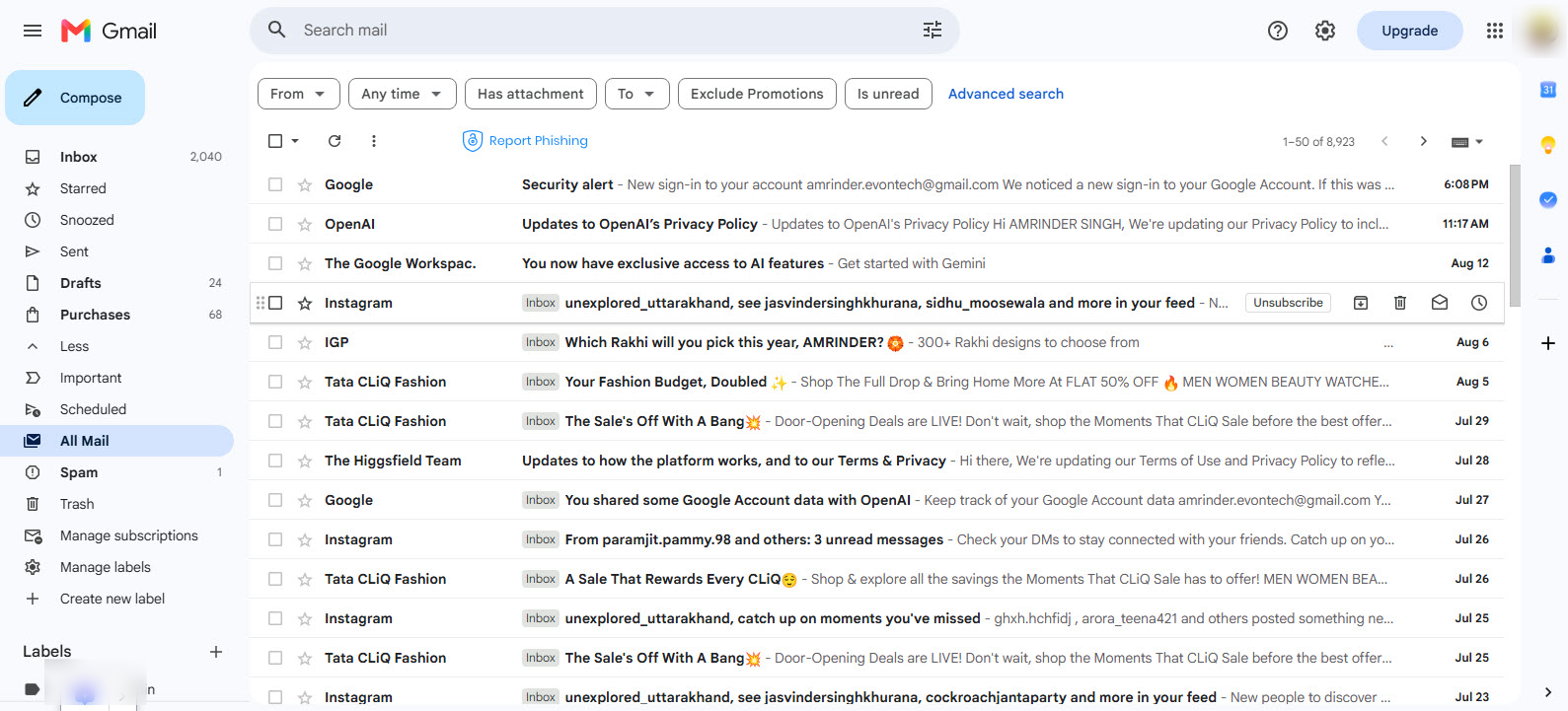
Task: Click the Gmail logo
Action: tap(109, 31)
